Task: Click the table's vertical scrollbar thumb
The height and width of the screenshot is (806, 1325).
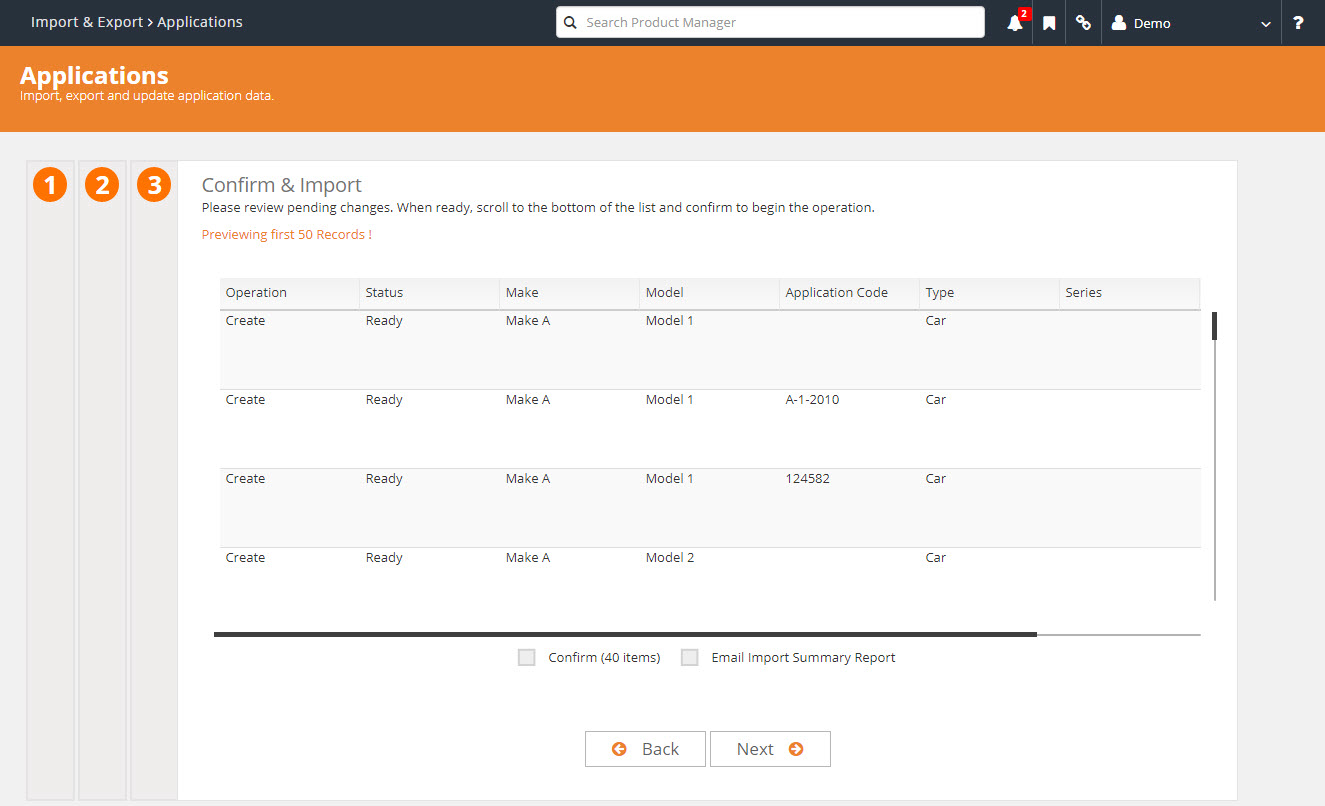Action: 1215,326
